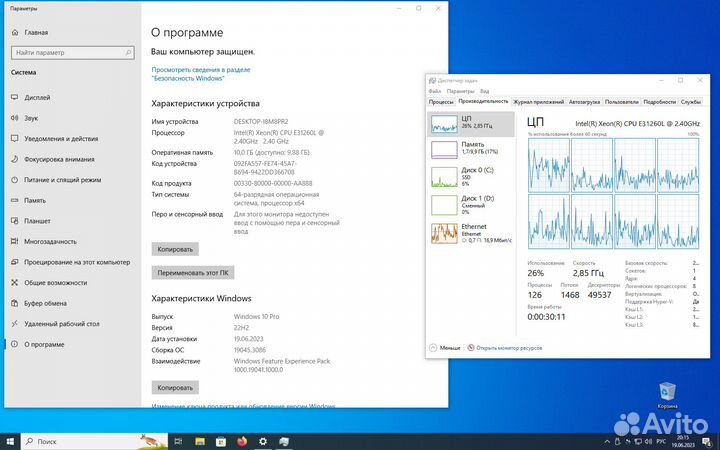Open the Главная home icon in Settings

pos(15,33)
